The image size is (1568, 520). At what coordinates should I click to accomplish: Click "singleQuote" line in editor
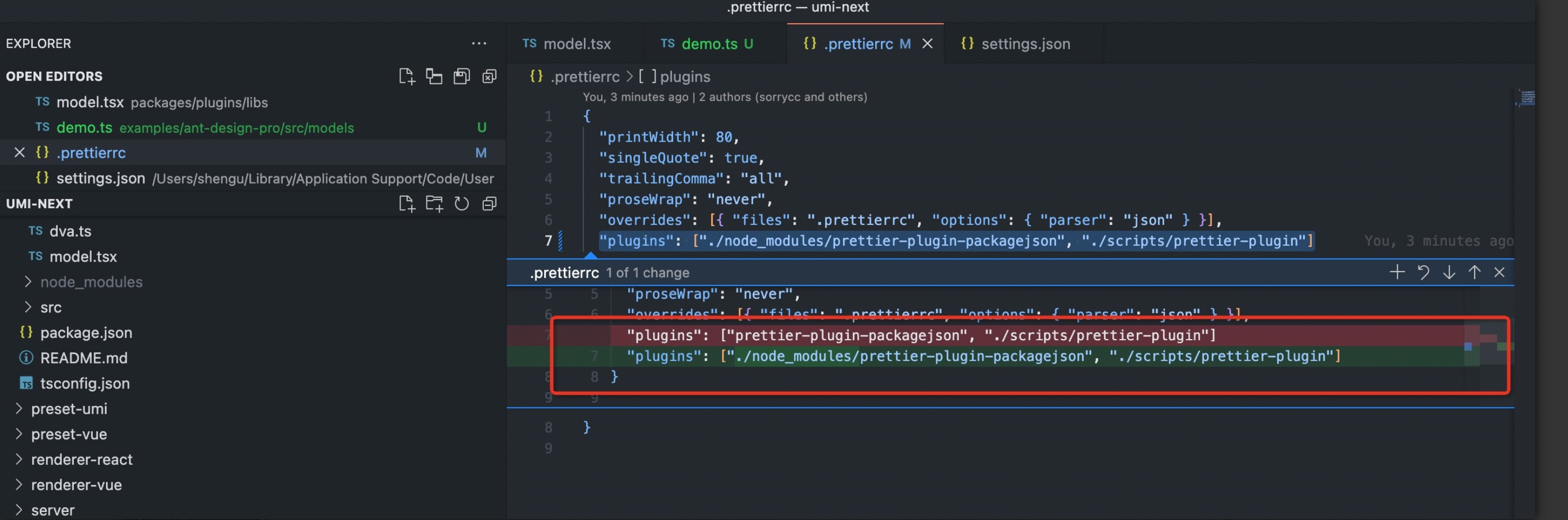tap(681, 157)
